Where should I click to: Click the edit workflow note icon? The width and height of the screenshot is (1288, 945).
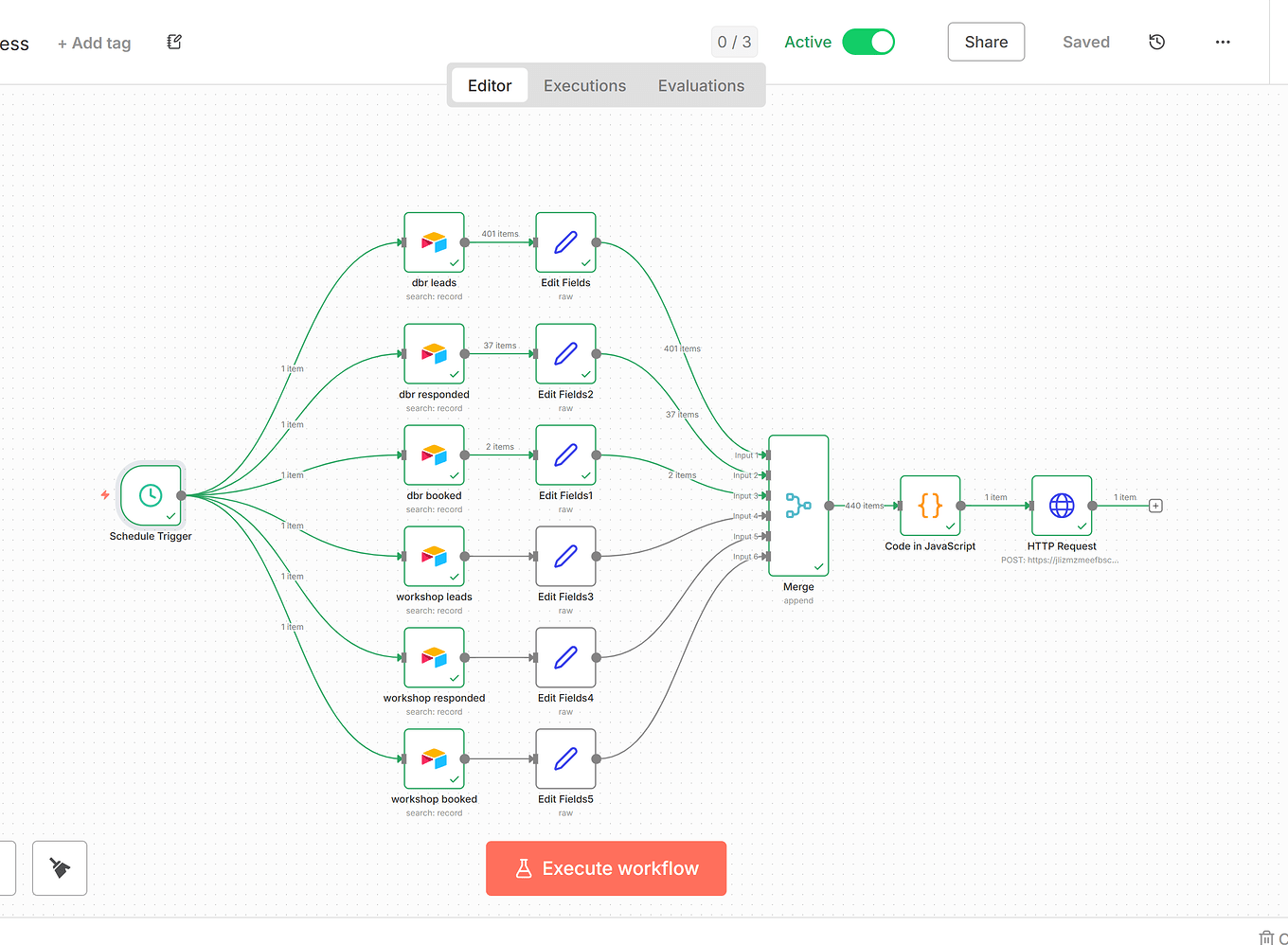[x=173, y=42]
